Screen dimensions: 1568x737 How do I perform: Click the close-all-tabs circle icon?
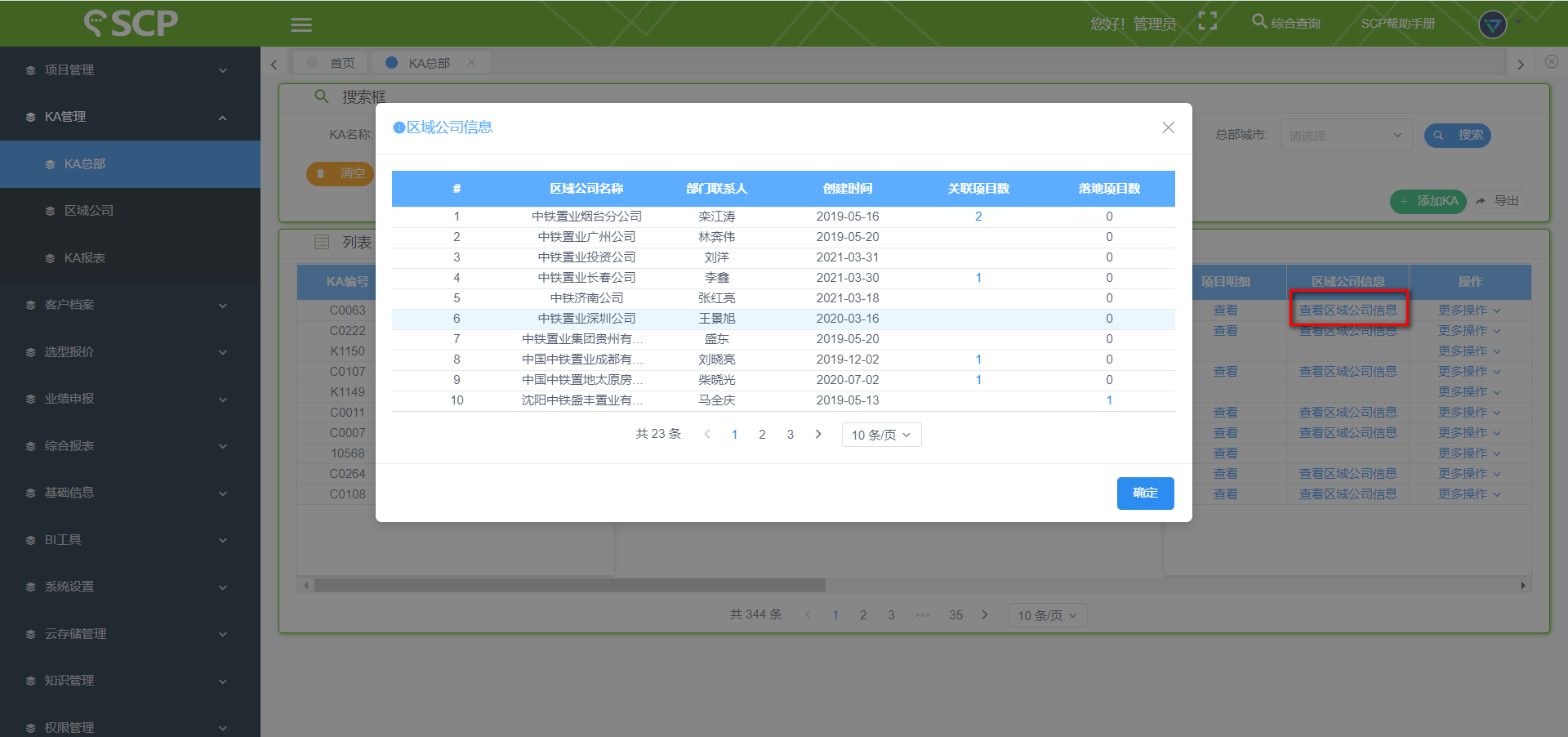pyautogui.click(x=1552, y=61)
